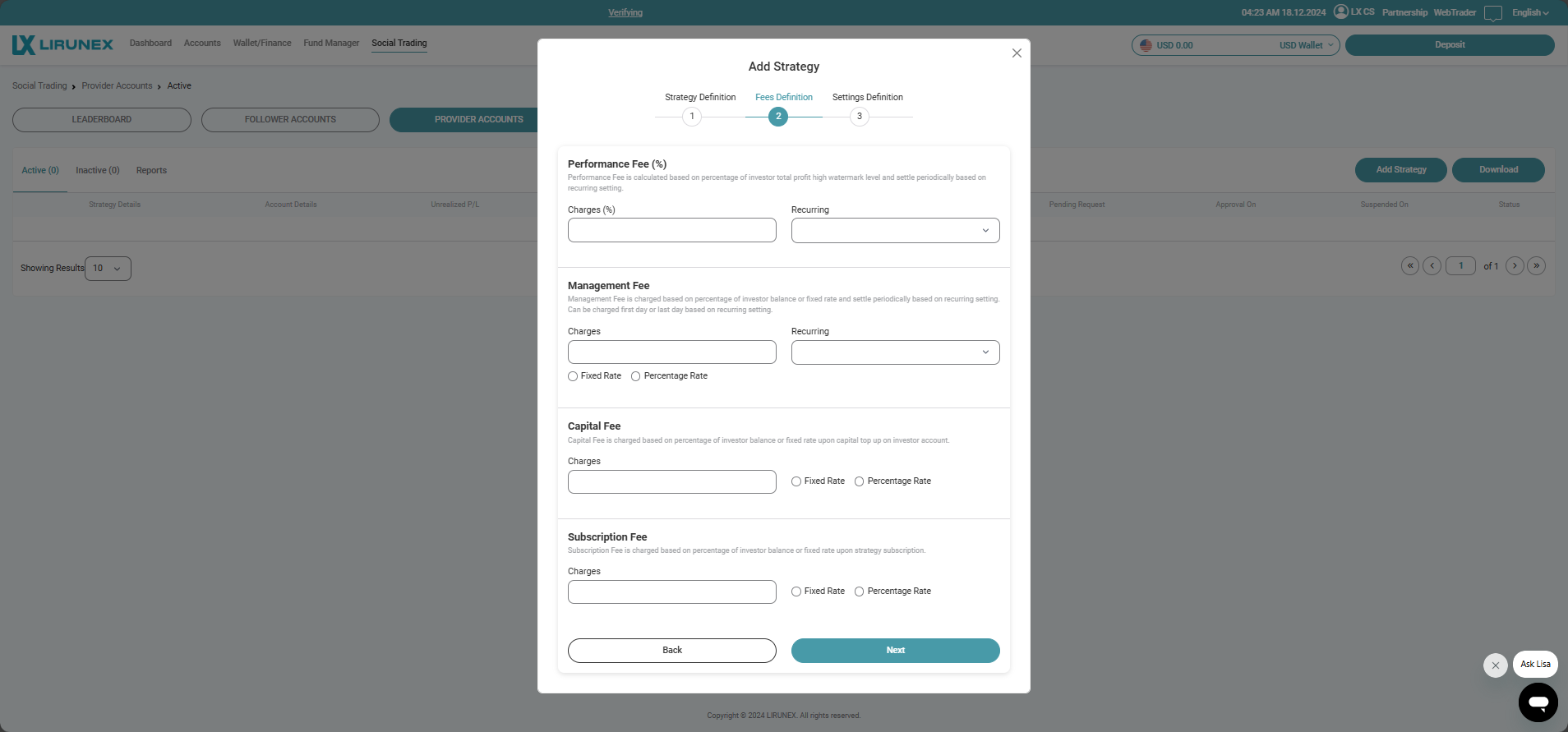Viewport: 1568px width, 732px height.
Task: Go to the first results page
Action: click(x=1410, y=266)
